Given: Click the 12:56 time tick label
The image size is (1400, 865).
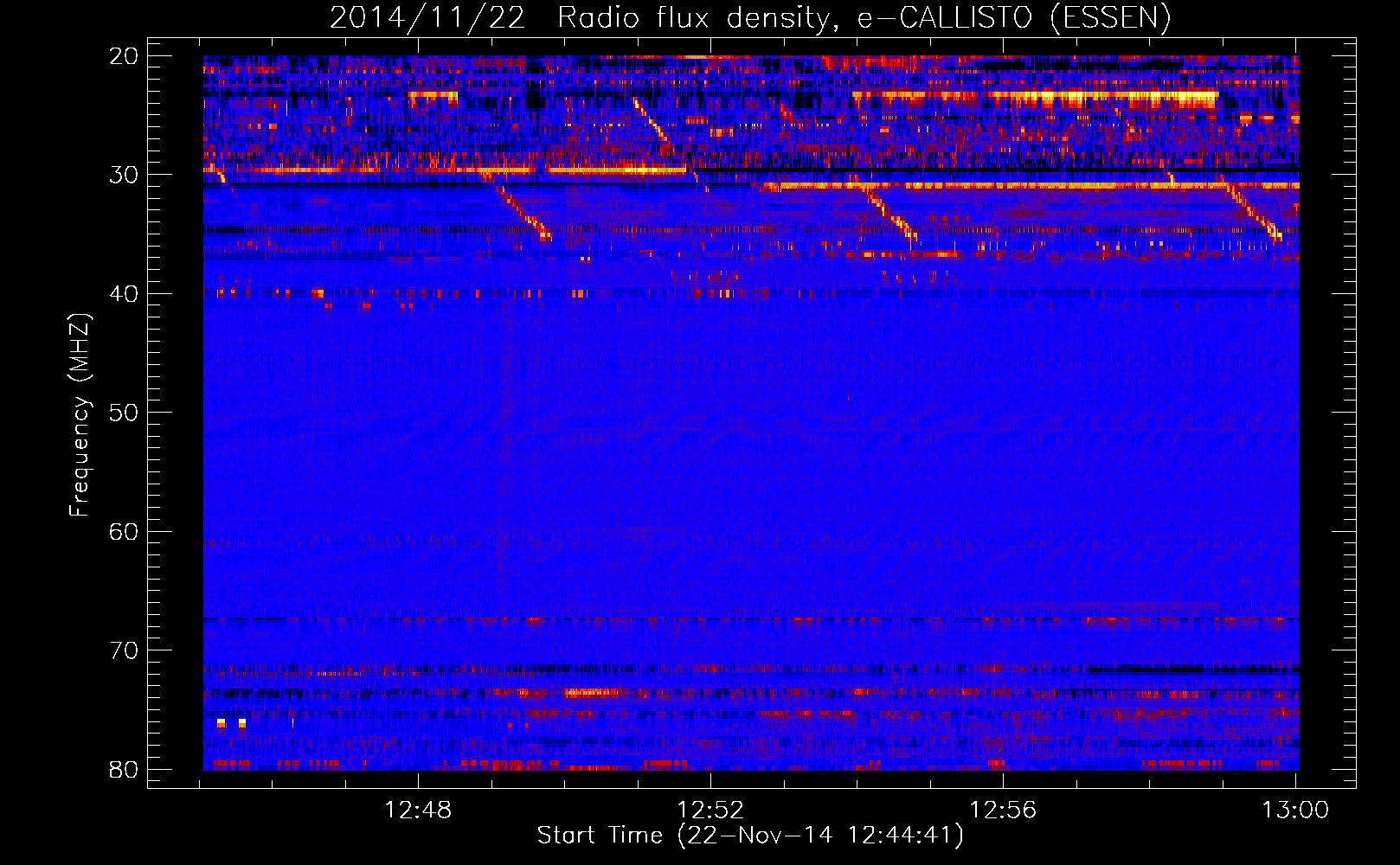Looking at the screenshot, I should click(1003, 811).
